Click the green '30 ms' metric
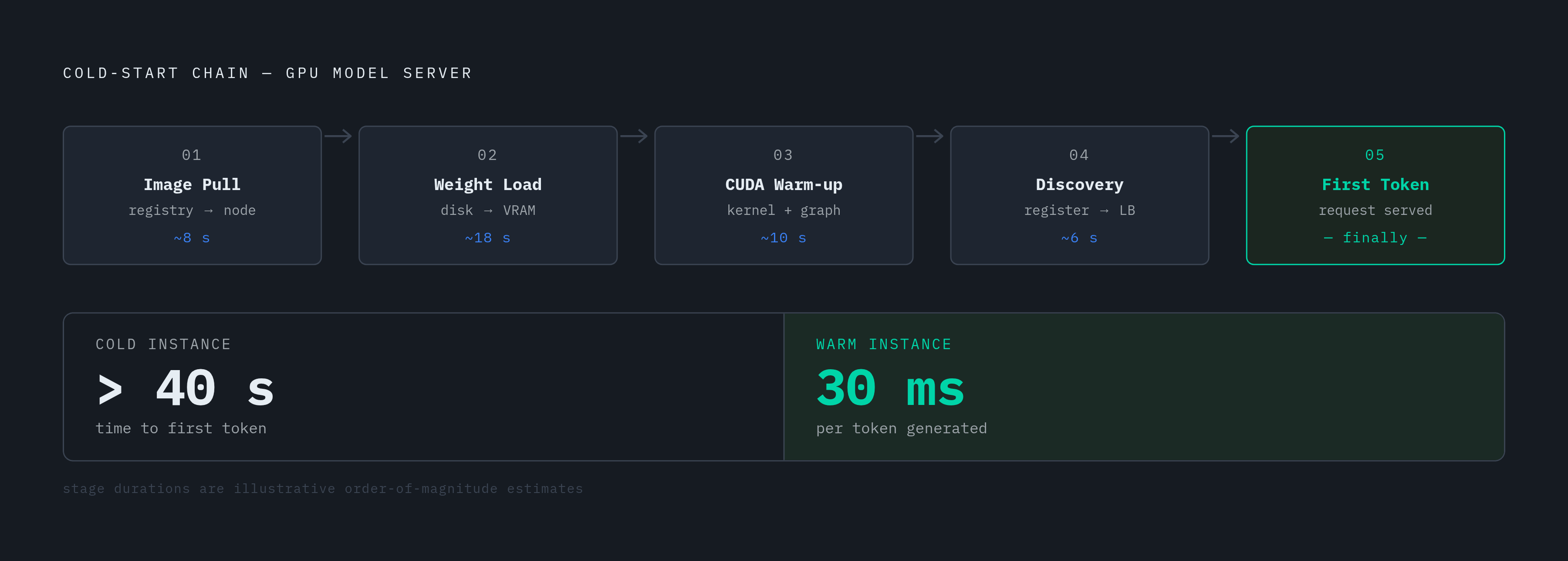Viewport: 1568px width, 561px height. point(890,388)
